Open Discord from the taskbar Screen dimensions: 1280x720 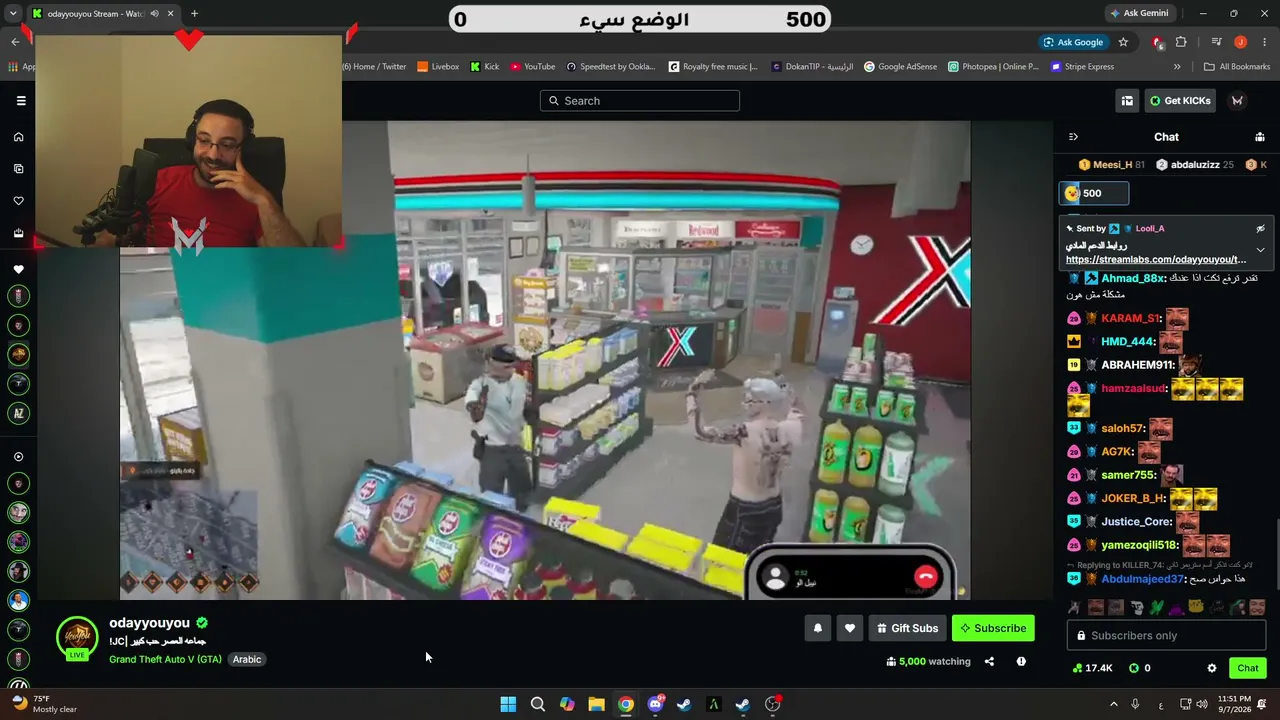point(655,704)
